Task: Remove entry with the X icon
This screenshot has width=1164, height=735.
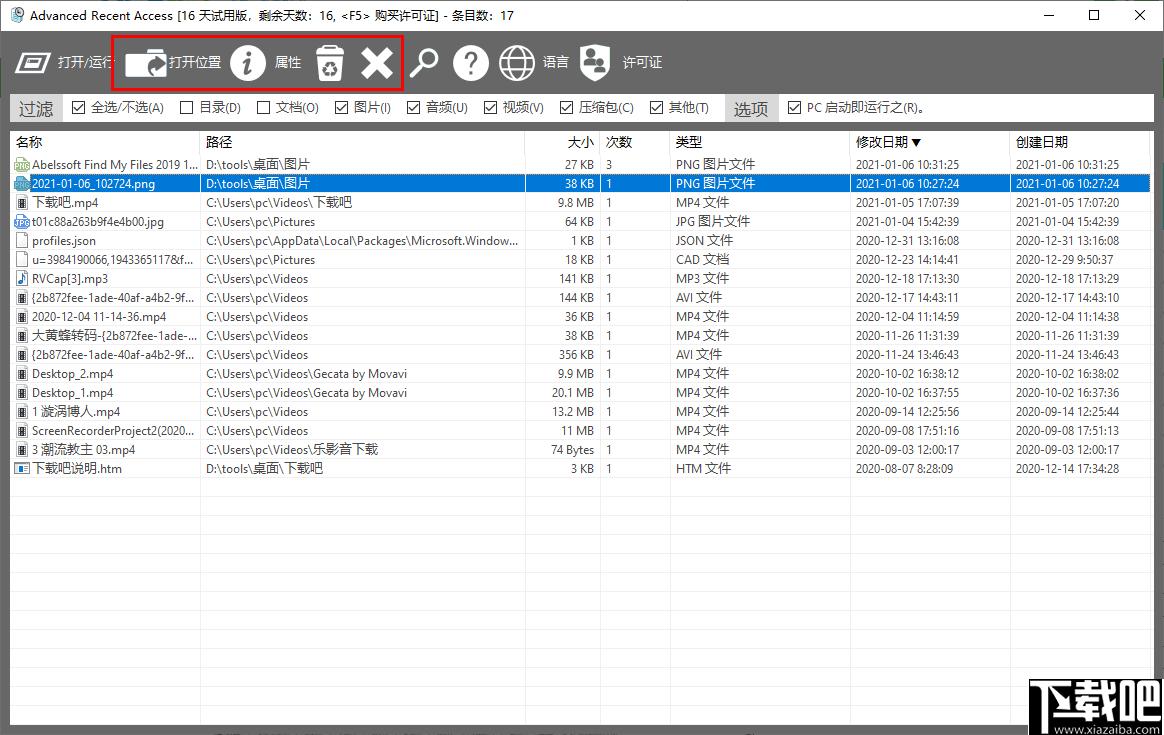Action: (x=377, y=63)
